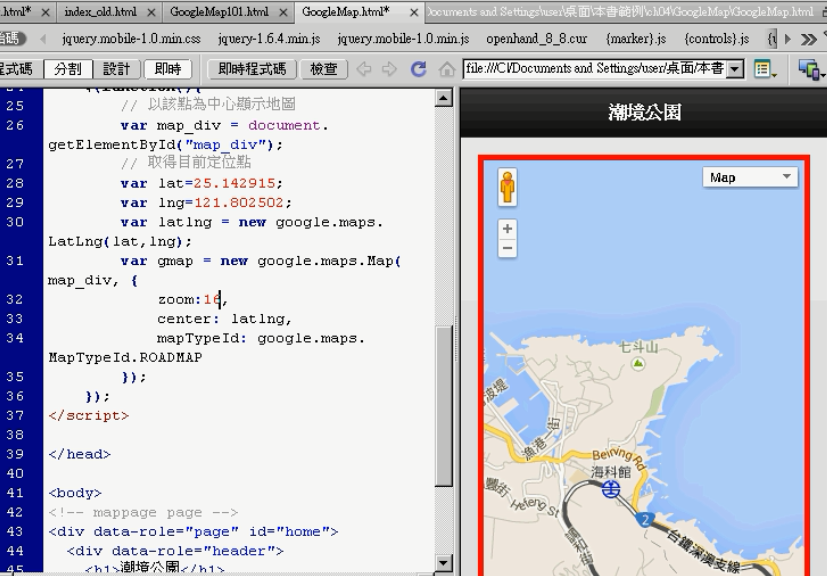The width and height of the screenshot is (827, 576).
Task: Show next related files with right arrow
Action: [787, 39]
